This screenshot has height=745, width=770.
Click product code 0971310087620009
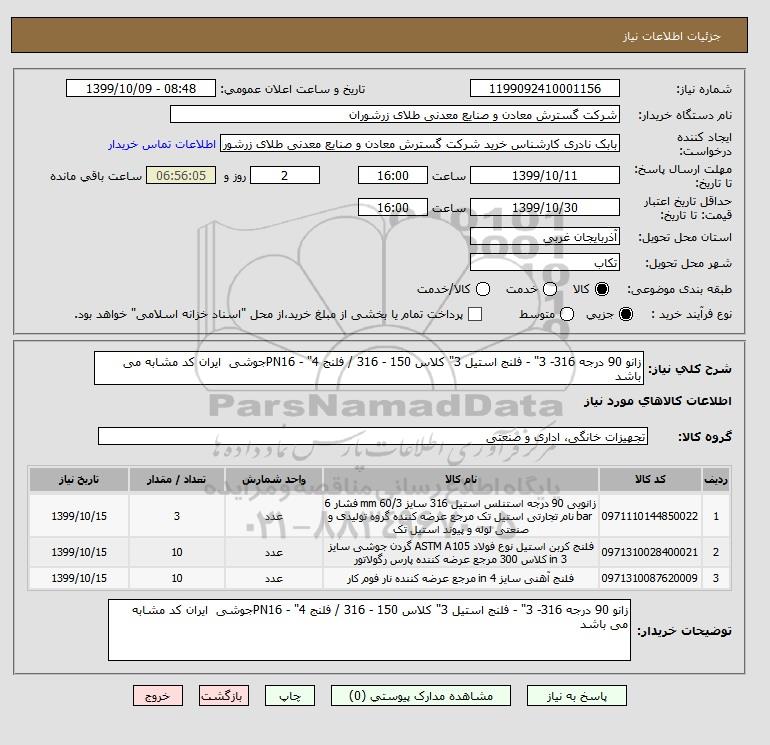tap(650, 578)
